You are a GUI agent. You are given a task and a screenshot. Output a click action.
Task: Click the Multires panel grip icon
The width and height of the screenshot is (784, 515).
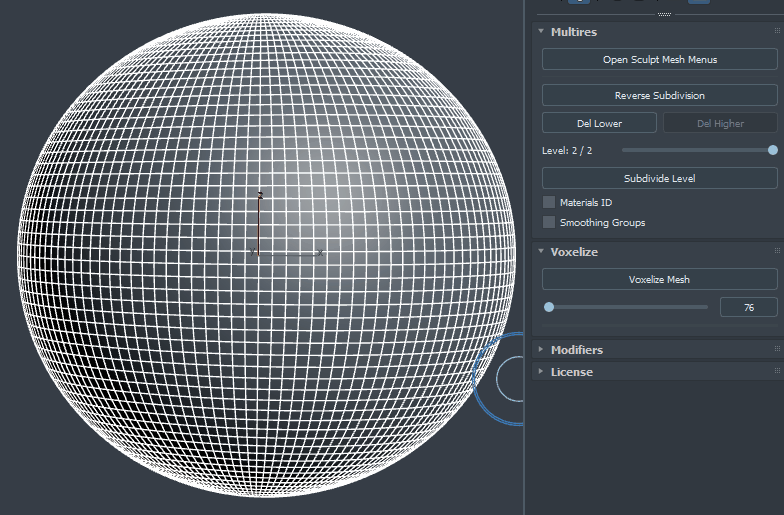click(x=777, y=31)
